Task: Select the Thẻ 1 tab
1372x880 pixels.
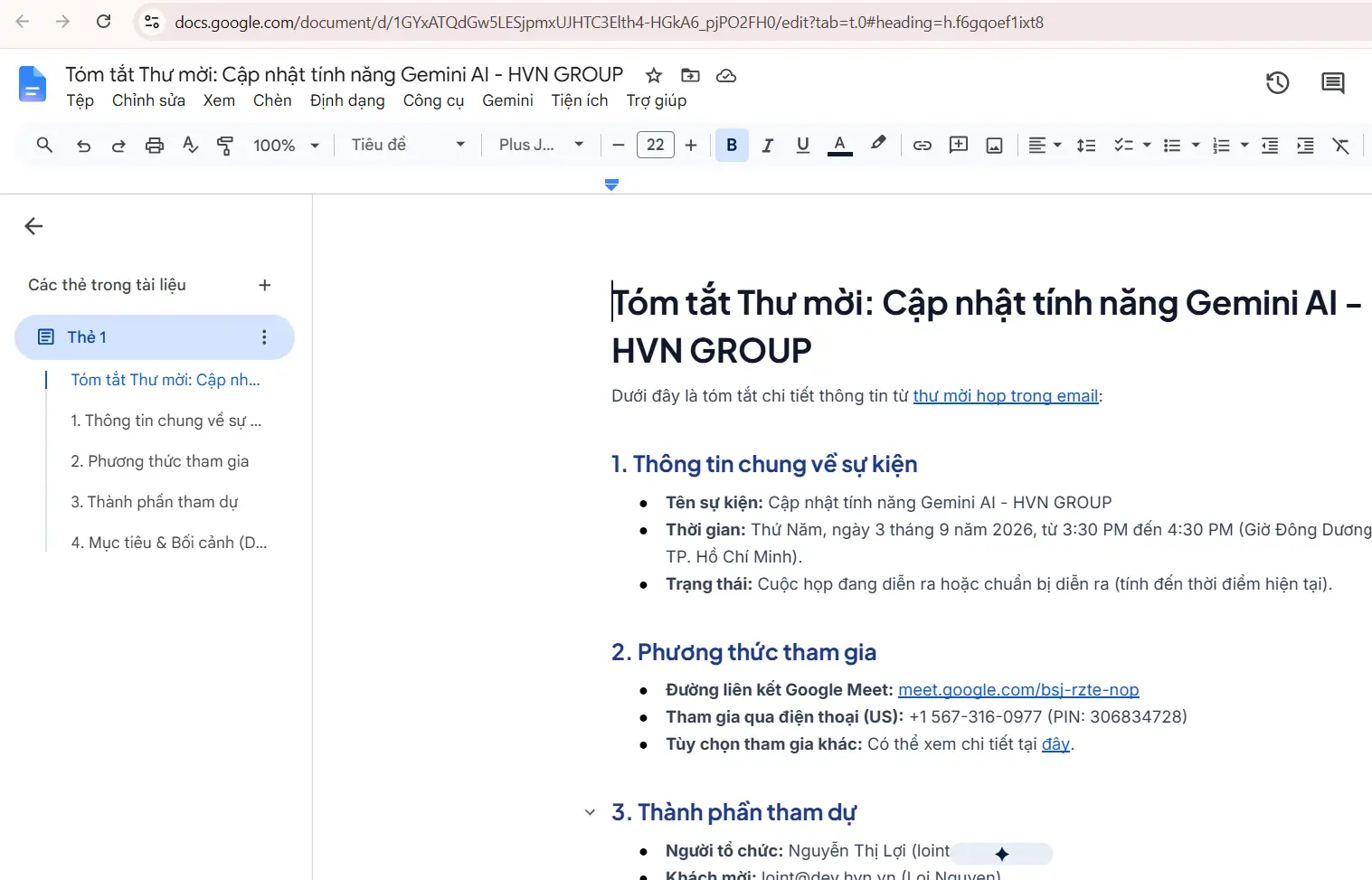Action: (155, 337)
